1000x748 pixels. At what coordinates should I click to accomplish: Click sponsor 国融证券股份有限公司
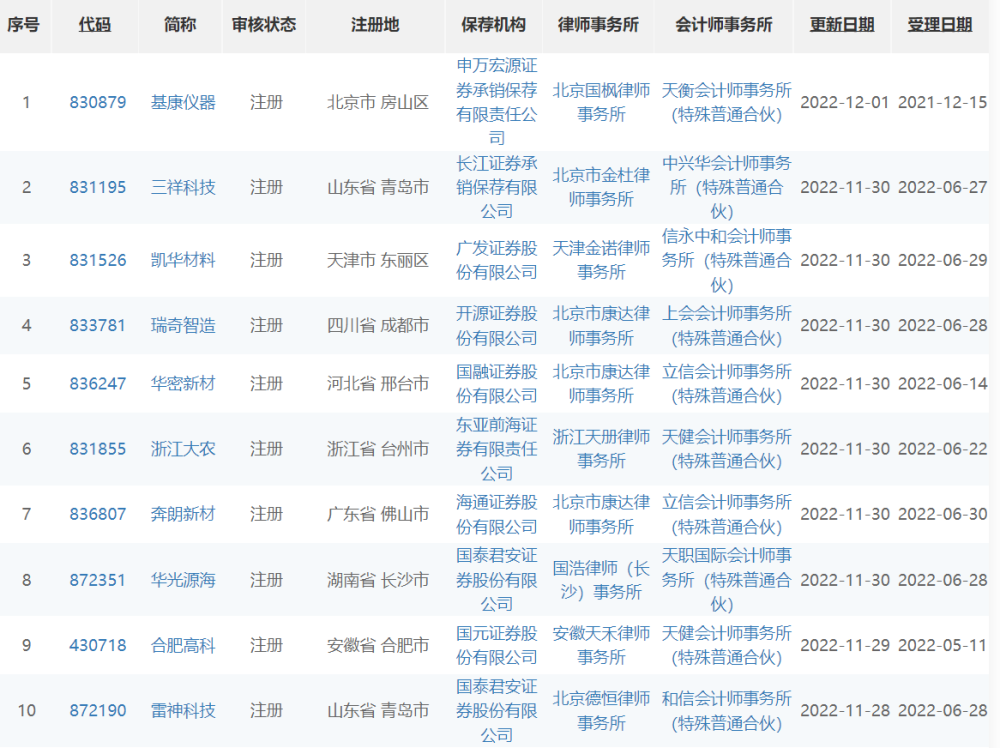click(x=497, y=384)
